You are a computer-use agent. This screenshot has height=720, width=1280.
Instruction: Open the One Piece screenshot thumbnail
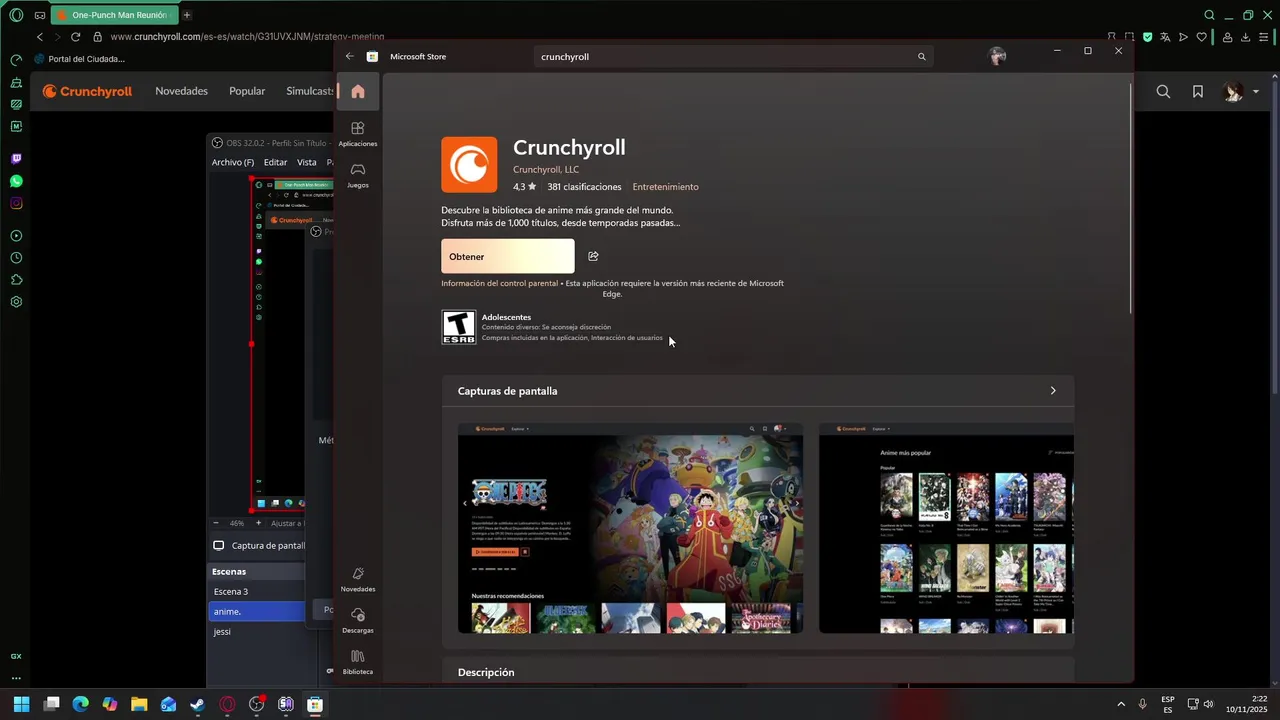pos(630,528)
